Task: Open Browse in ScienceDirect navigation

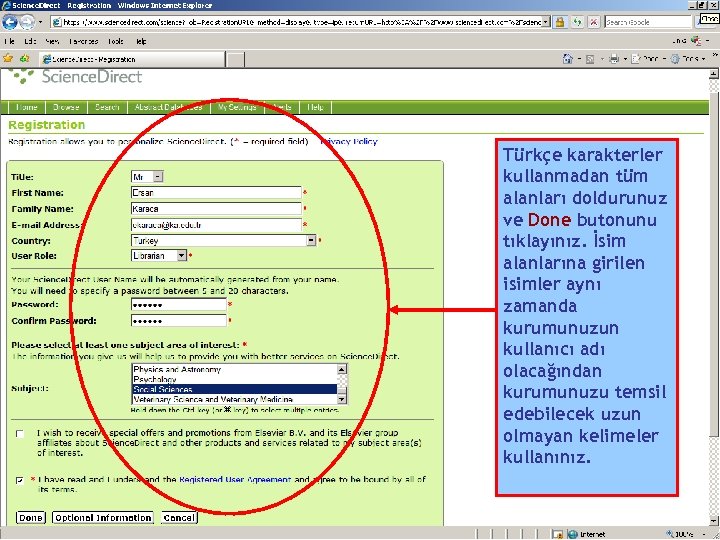Action: (x=66, y=107)
